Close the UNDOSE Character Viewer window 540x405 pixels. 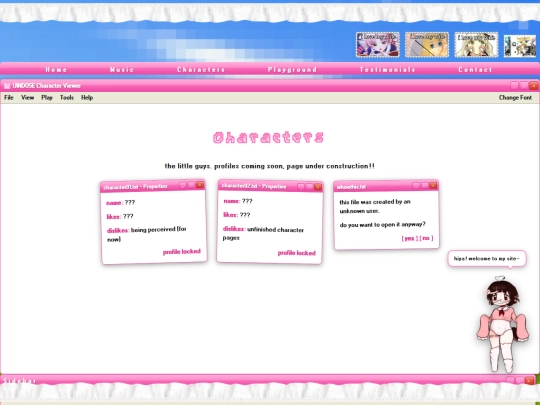[533, 85]
